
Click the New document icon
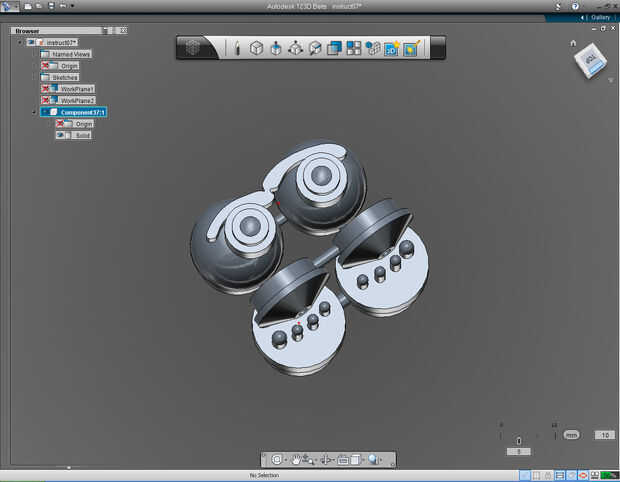pos(28,6)
